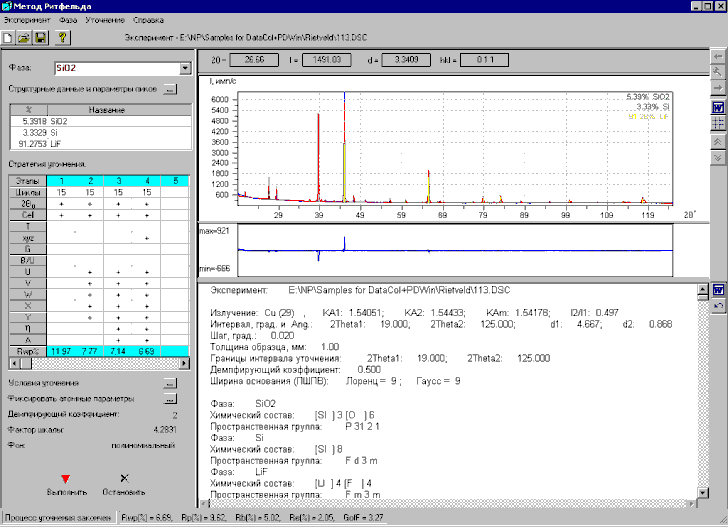Viewport: 728px width, 527px height.
Task: Open the Условия уточнения ellipsis button
Action: pos(170,383)
